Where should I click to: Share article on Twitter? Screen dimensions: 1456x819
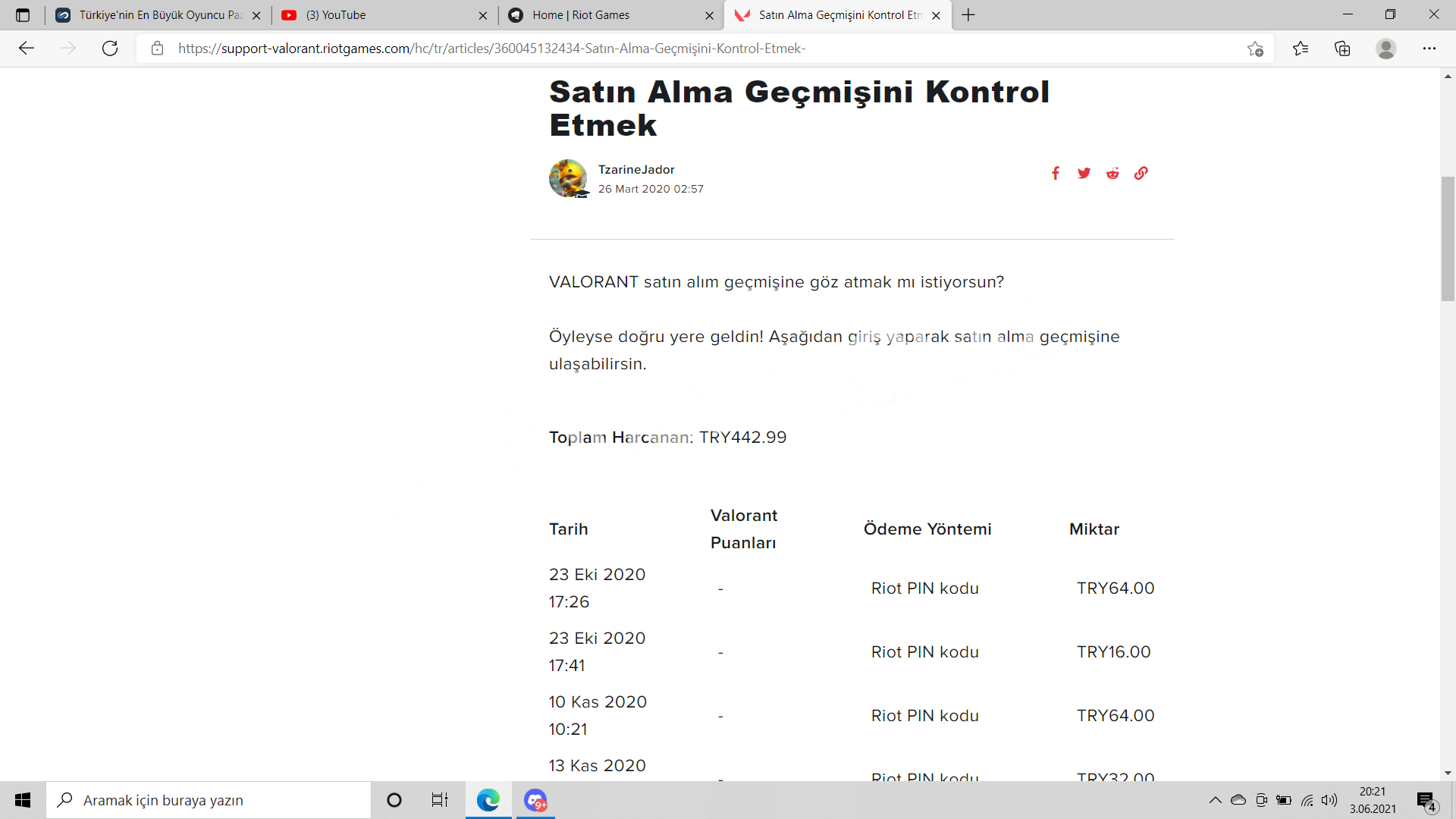point(1084,174)
